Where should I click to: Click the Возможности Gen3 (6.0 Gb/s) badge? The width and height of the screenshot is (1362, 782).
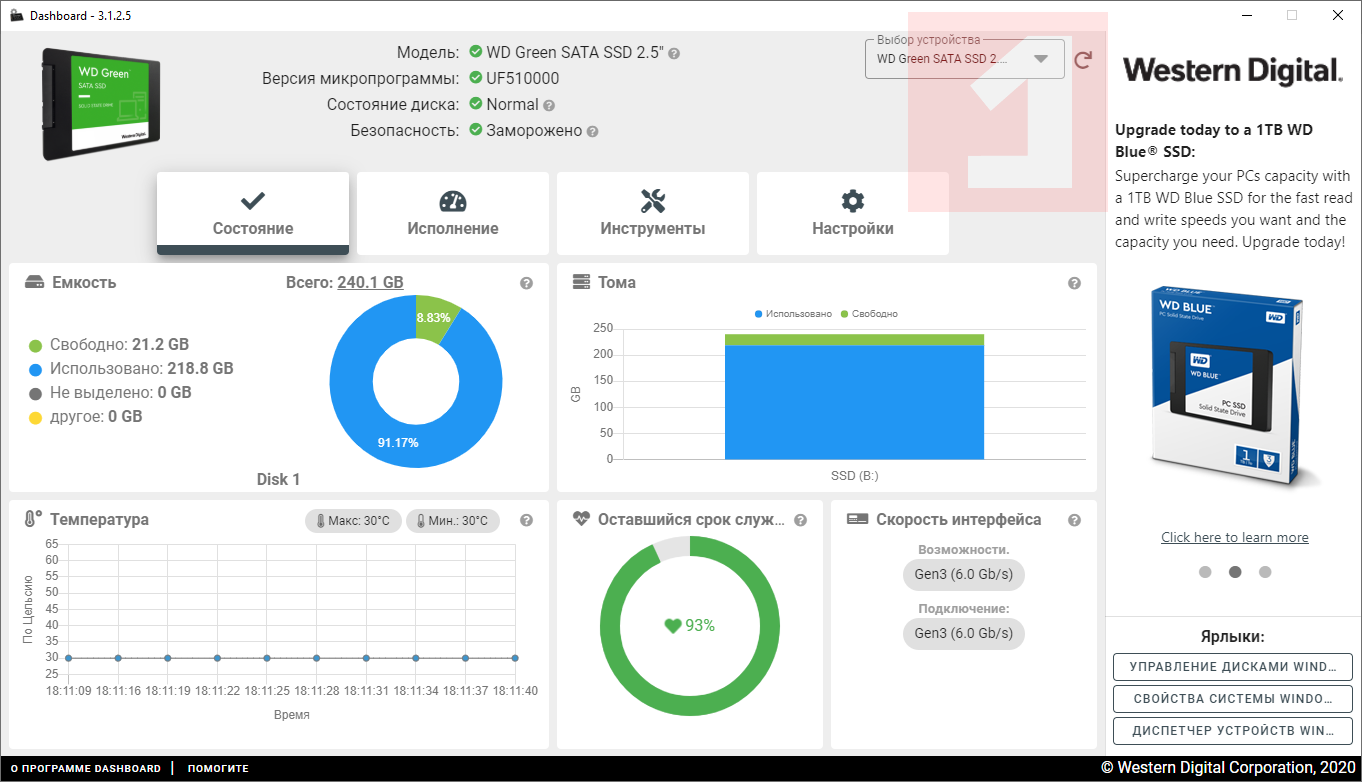click(964, 575)
